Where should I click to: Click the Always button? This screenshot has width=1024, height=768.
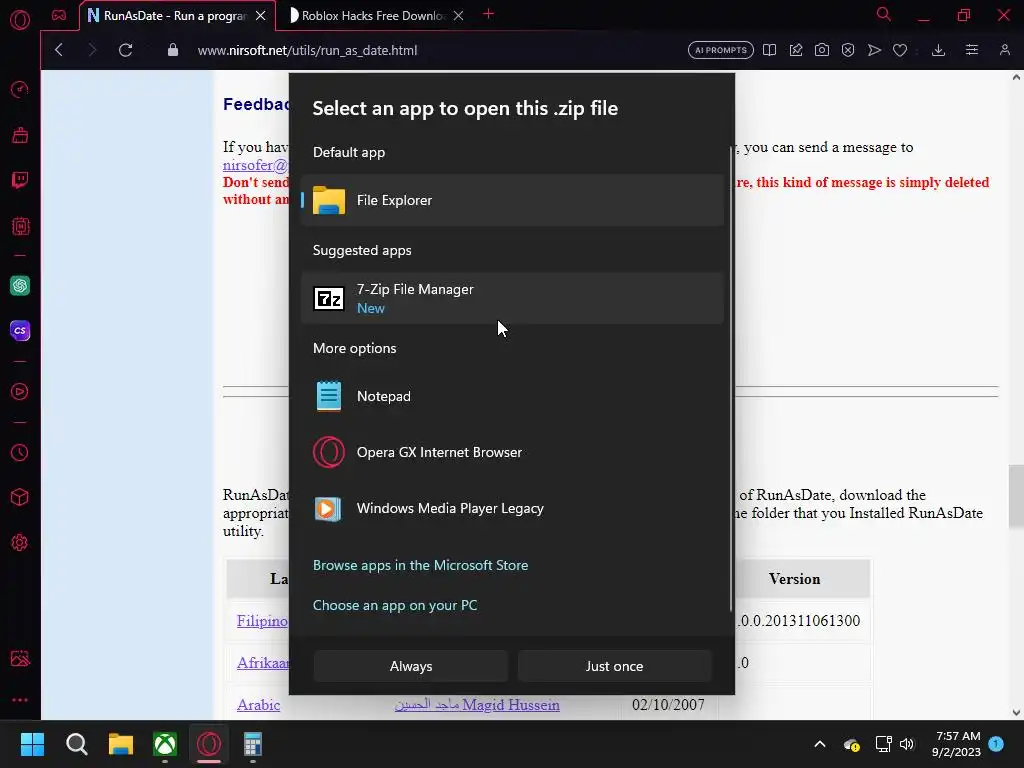pyautogui.click(x=411, y=666)
